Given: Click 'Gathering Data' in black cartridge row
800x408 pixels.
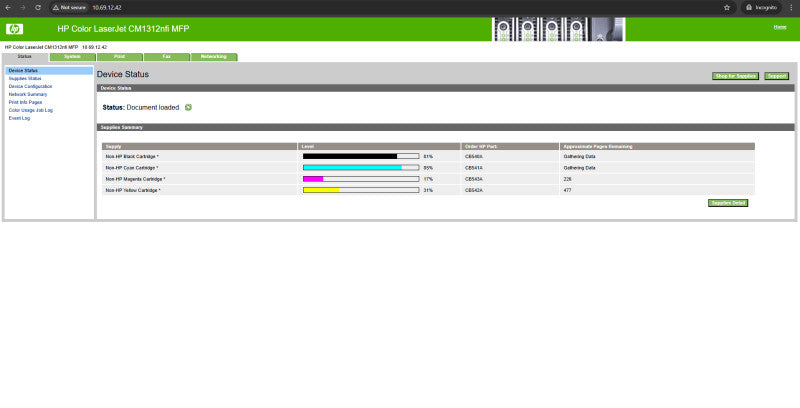Looking at the screenshot, I should pyautogui.click(x=579, y=157).
